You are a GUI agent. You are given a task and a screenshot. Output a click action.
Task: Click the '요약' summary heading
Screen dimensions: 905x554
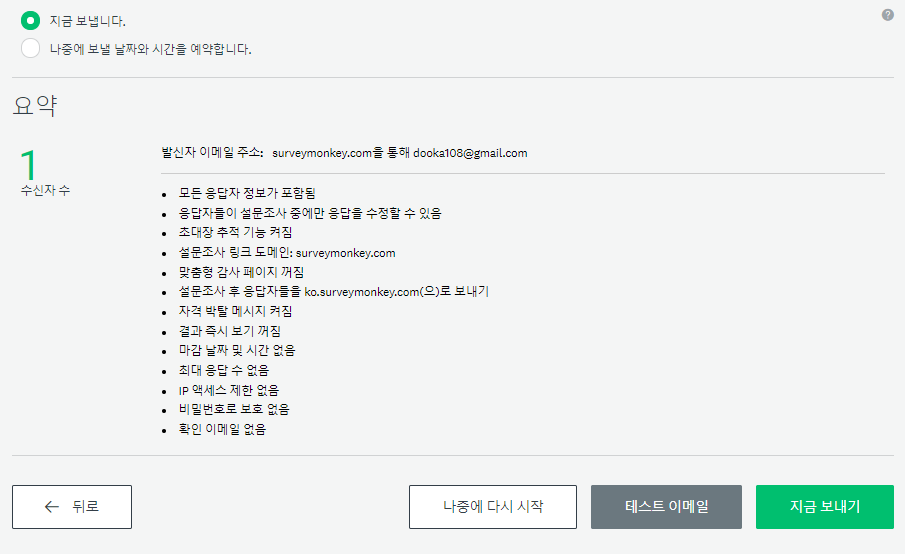pos(35,106)
